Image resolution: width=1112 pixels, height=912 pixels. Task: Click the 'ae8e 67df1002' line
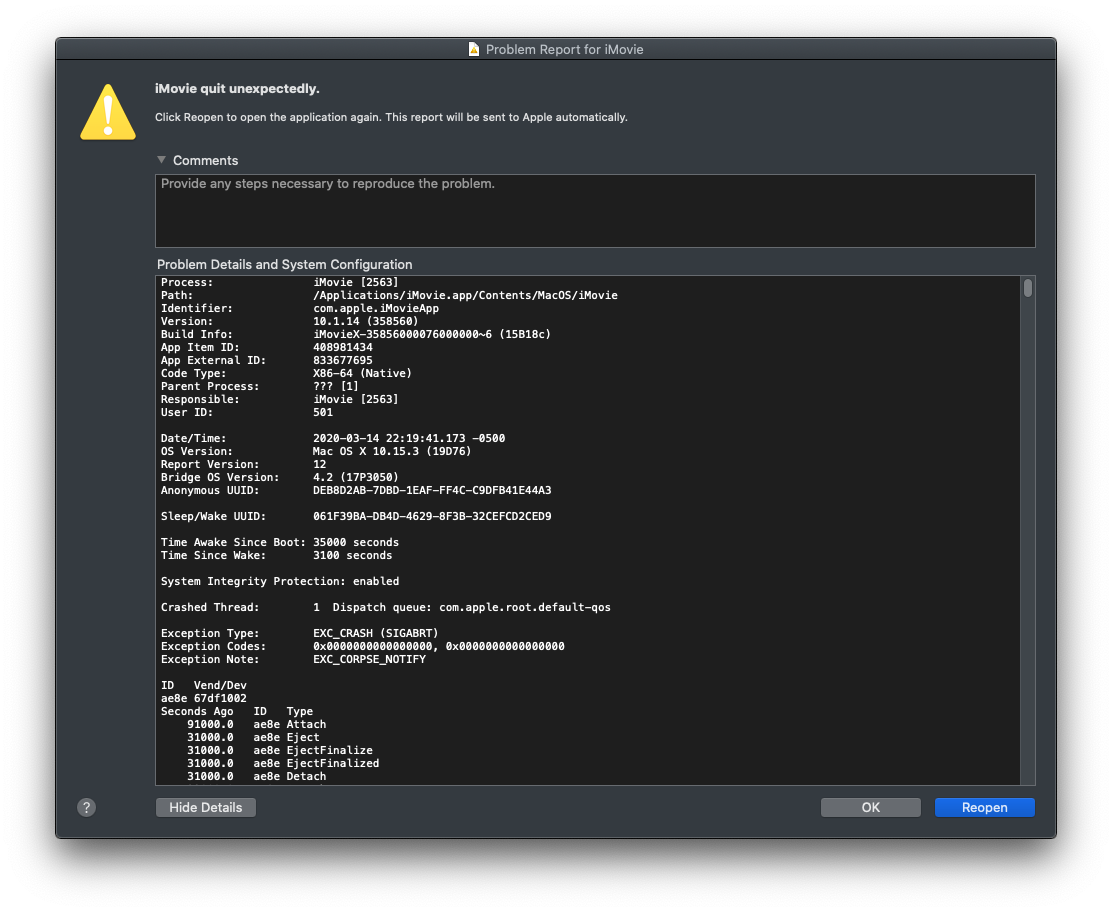[x=204, y=699]
